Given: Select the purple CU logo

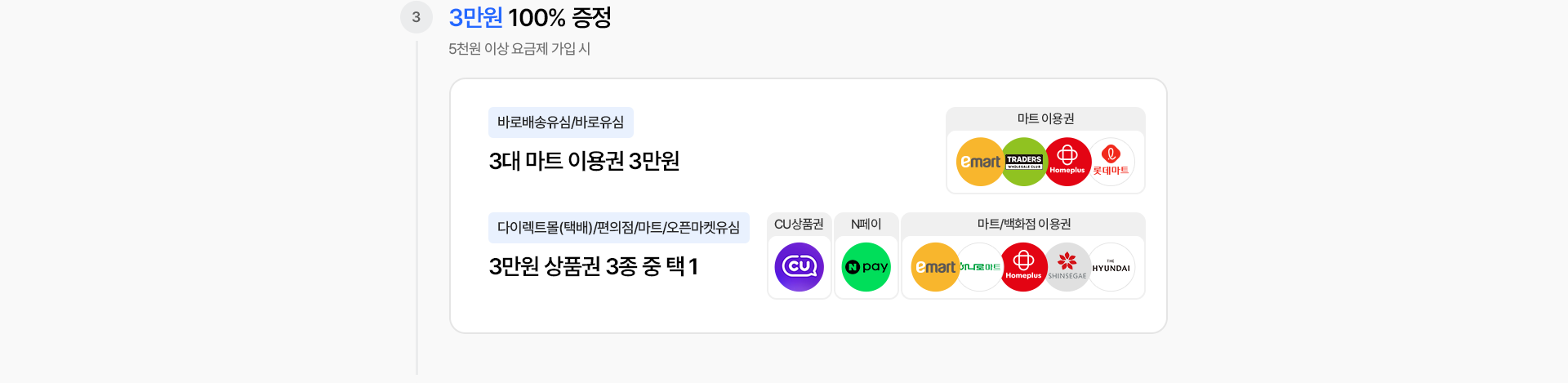Looking at the screenshot, I should (800, 267).
